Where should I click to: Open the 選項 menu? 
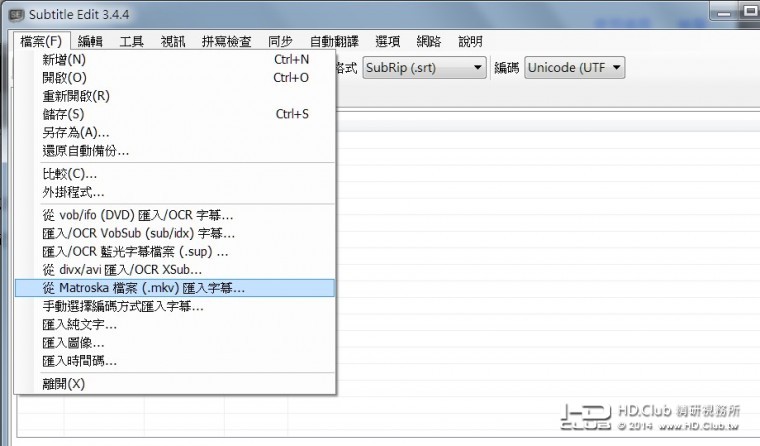[x=388, y=41]
